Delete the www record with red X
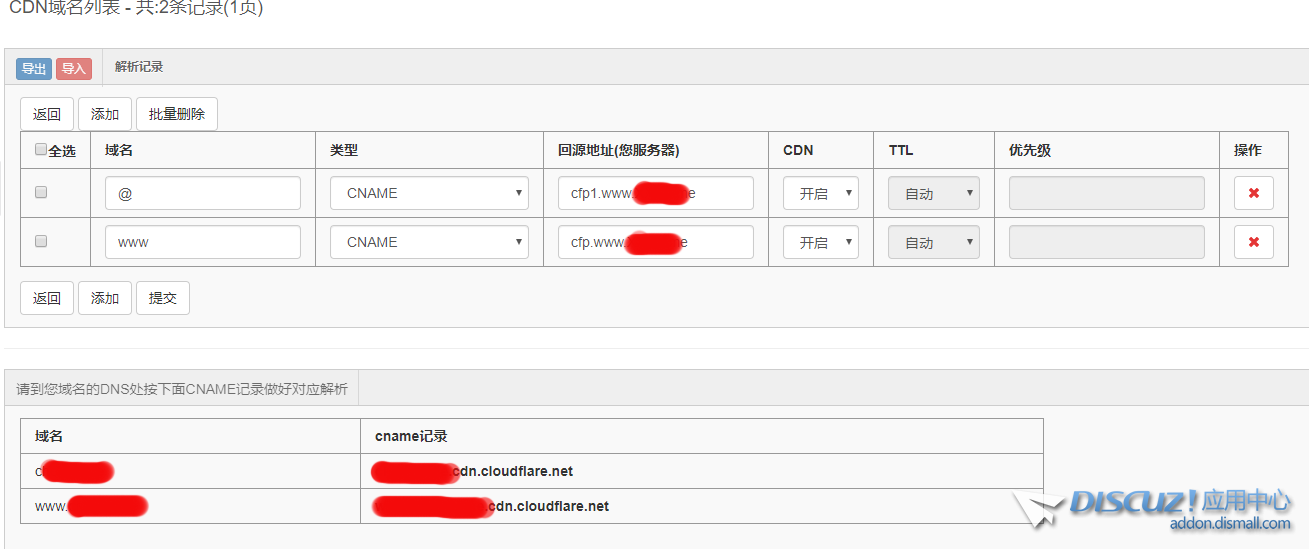Image resolution: width=1309 pixels, height=549 pixels. (x=1253, y=242)
